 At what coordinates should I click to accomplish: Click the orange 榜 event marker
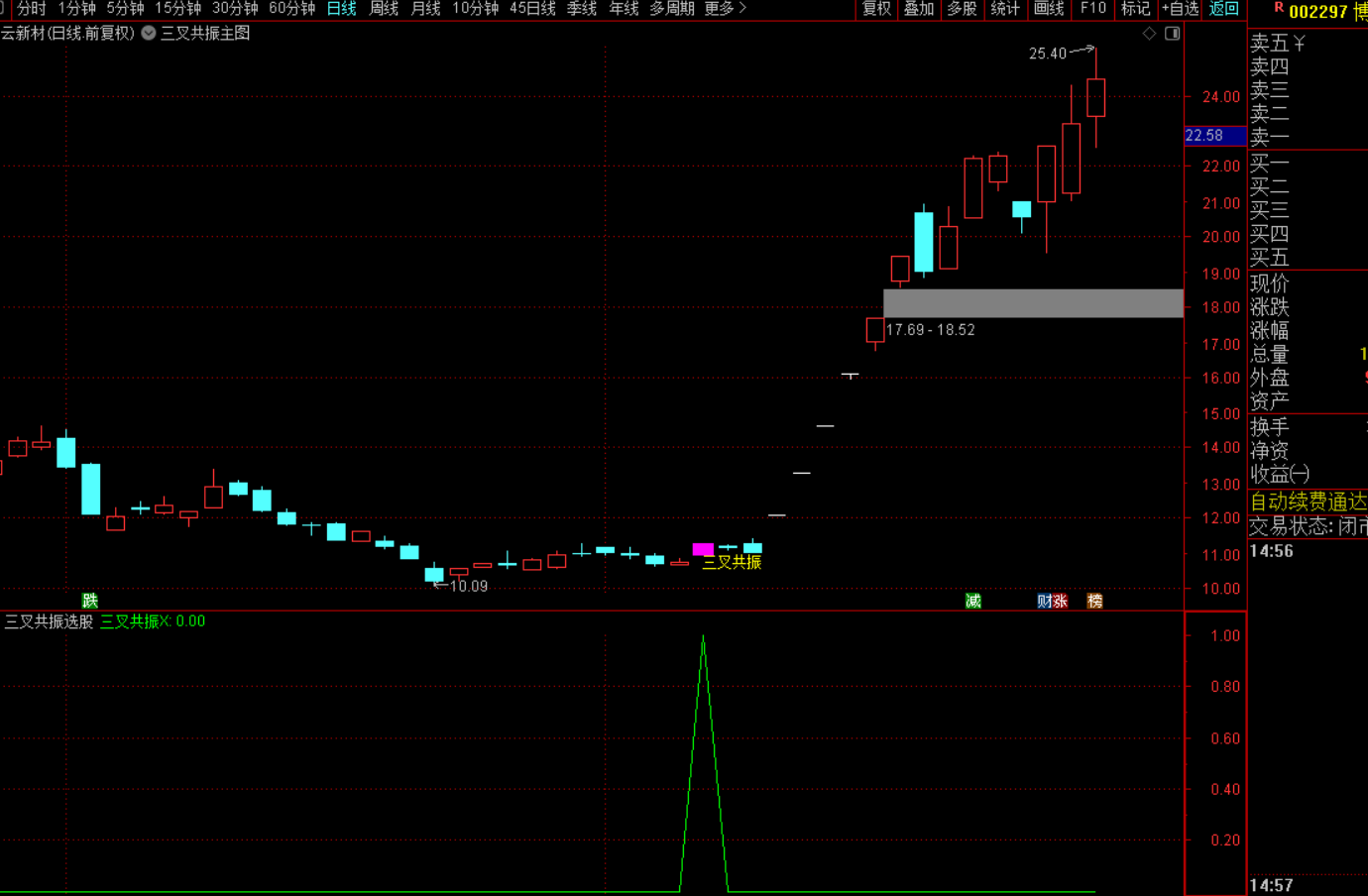(1094, 601)
